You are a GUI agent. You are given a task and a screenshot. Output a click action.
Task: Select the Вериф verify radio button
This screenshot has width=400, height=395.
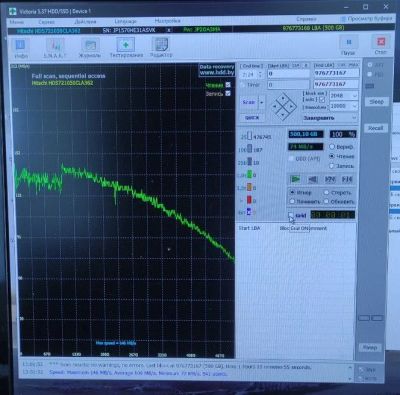click(x=332, y=146)
